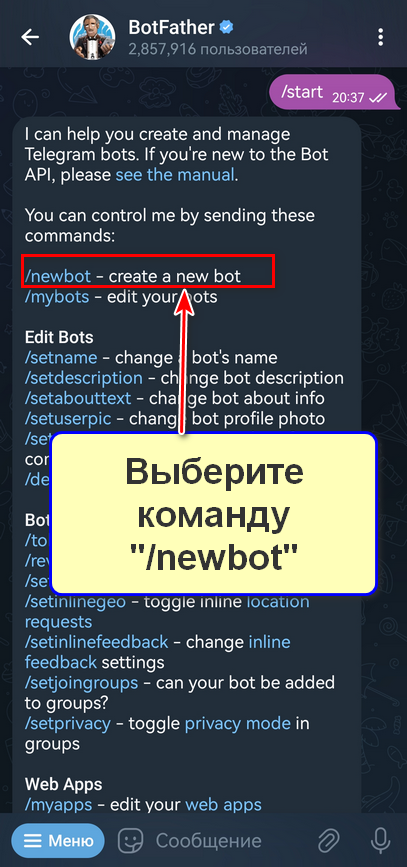The width and height of the screenshot is (407, 867).
Task: Select the /setdescription command
Action: (x=84, y=378)
